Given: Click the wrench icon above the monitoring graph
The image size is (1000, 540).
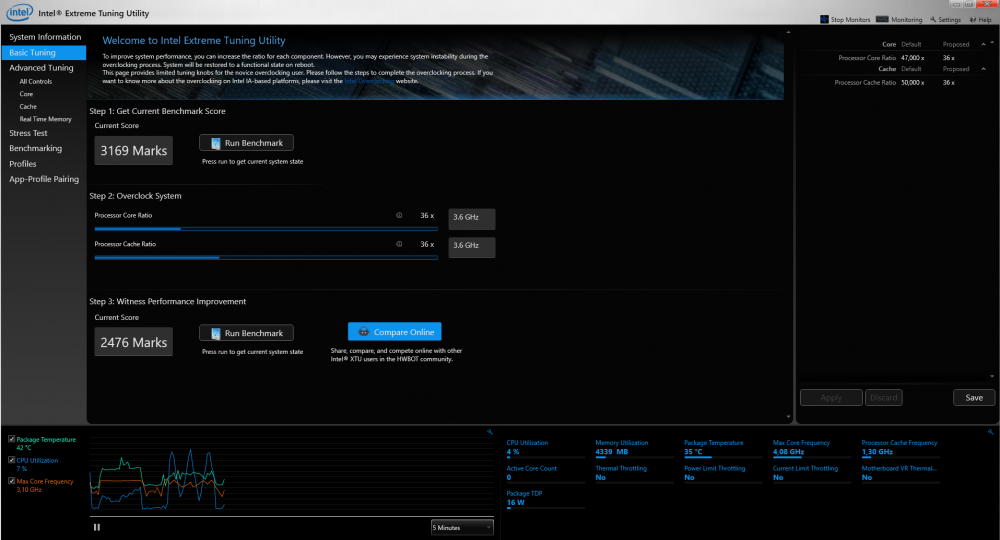Looking at the screenshot, I should pyautogui.click(x=490, y=432).
